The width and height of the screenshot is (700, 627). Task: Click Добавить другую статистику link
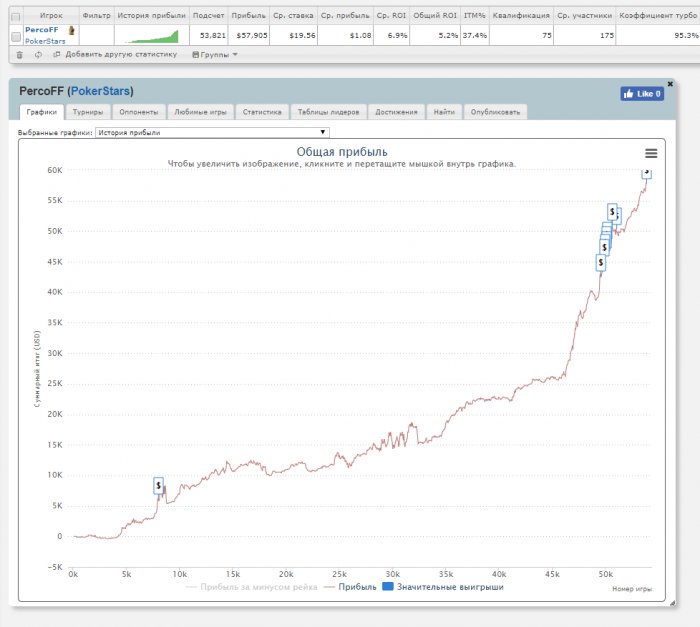pos(114,54)
